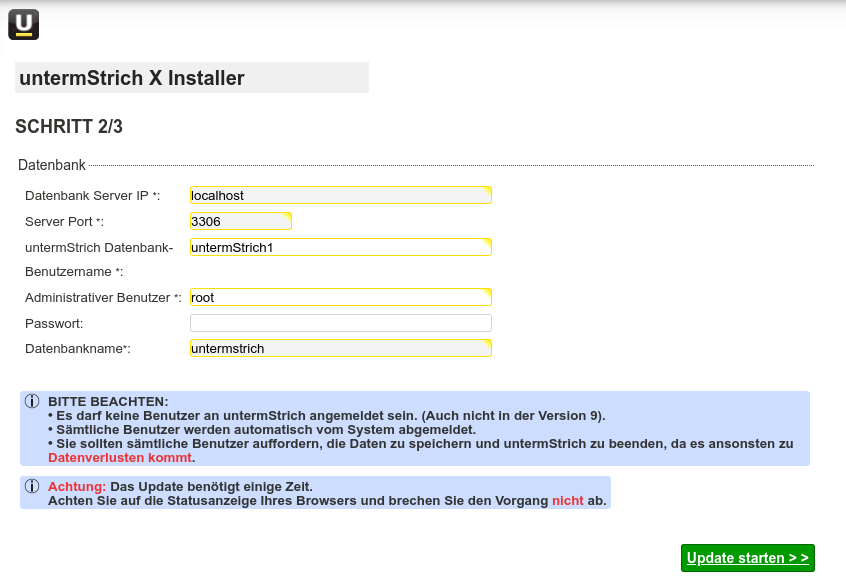Focus the empty Passwort input
846x587 pixels.
tap(340, 323)
